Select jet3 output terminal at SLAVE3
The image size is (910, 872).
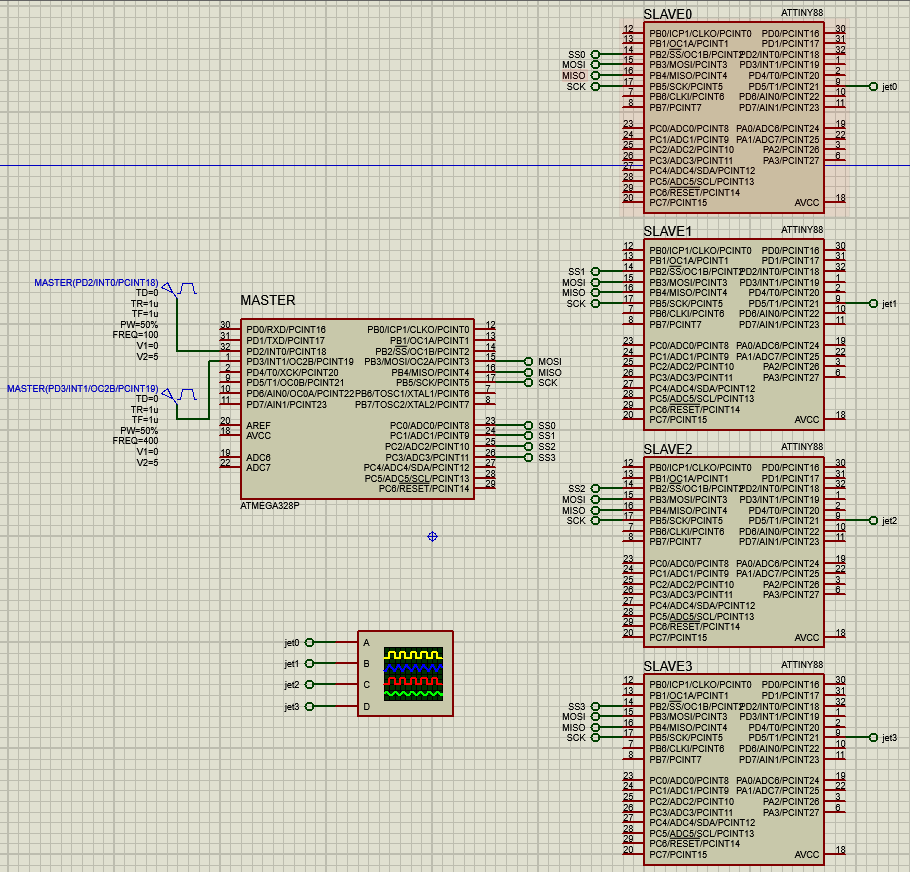point(873,737)
